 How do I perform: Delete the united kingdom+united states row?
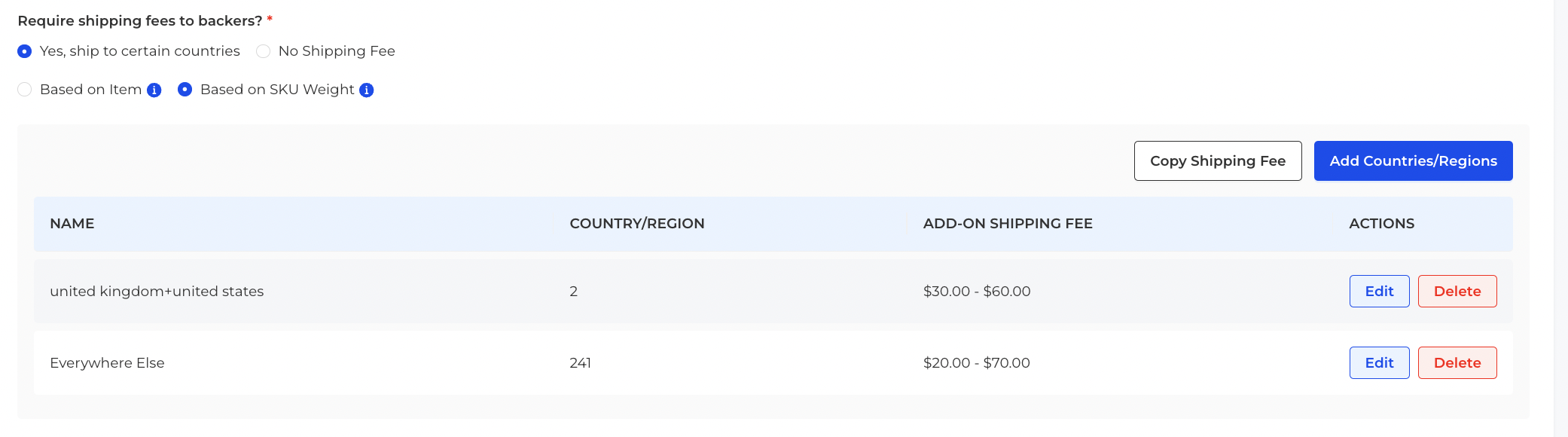(1457, 291)
